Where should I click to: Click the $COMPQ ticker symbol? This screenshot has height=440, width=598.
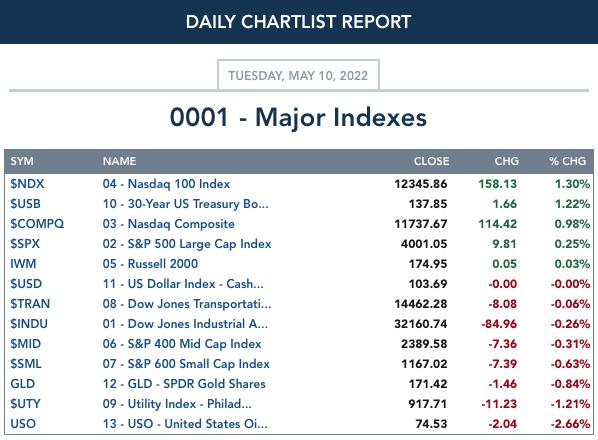coord(37,224)
